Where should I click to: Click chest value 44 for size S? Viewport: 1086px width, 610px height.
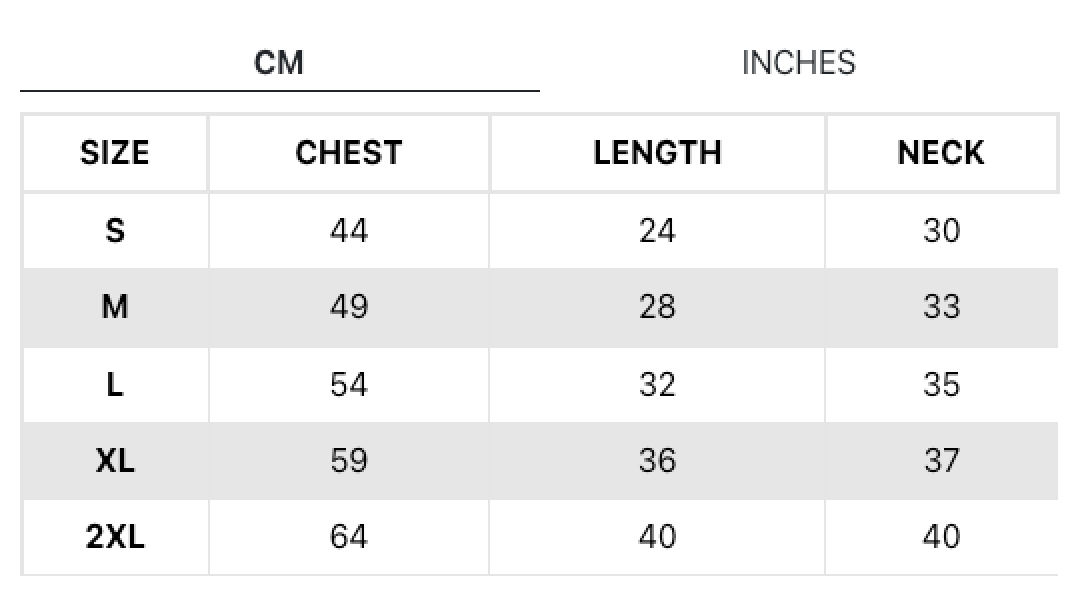pos(348,231)
